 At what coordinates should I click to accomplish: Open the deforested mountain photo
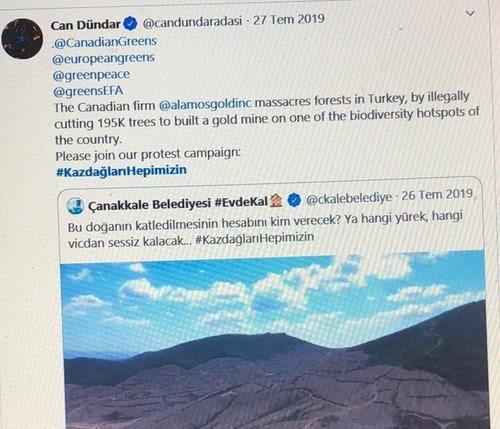274,340
